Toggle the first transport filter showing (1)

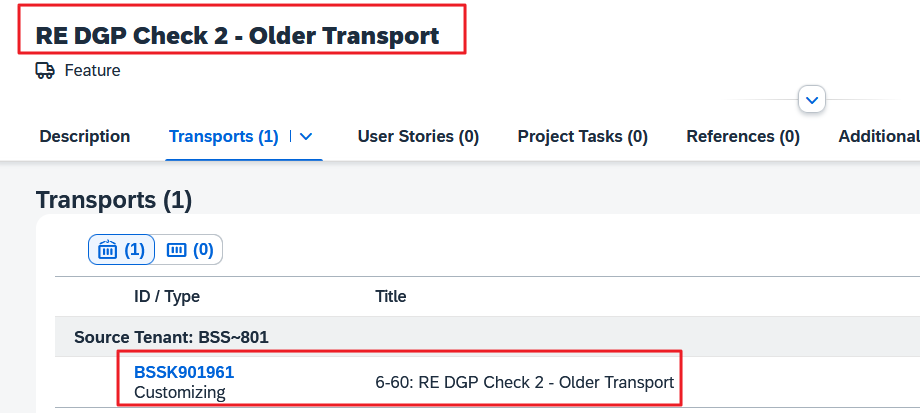coord(121,250)
